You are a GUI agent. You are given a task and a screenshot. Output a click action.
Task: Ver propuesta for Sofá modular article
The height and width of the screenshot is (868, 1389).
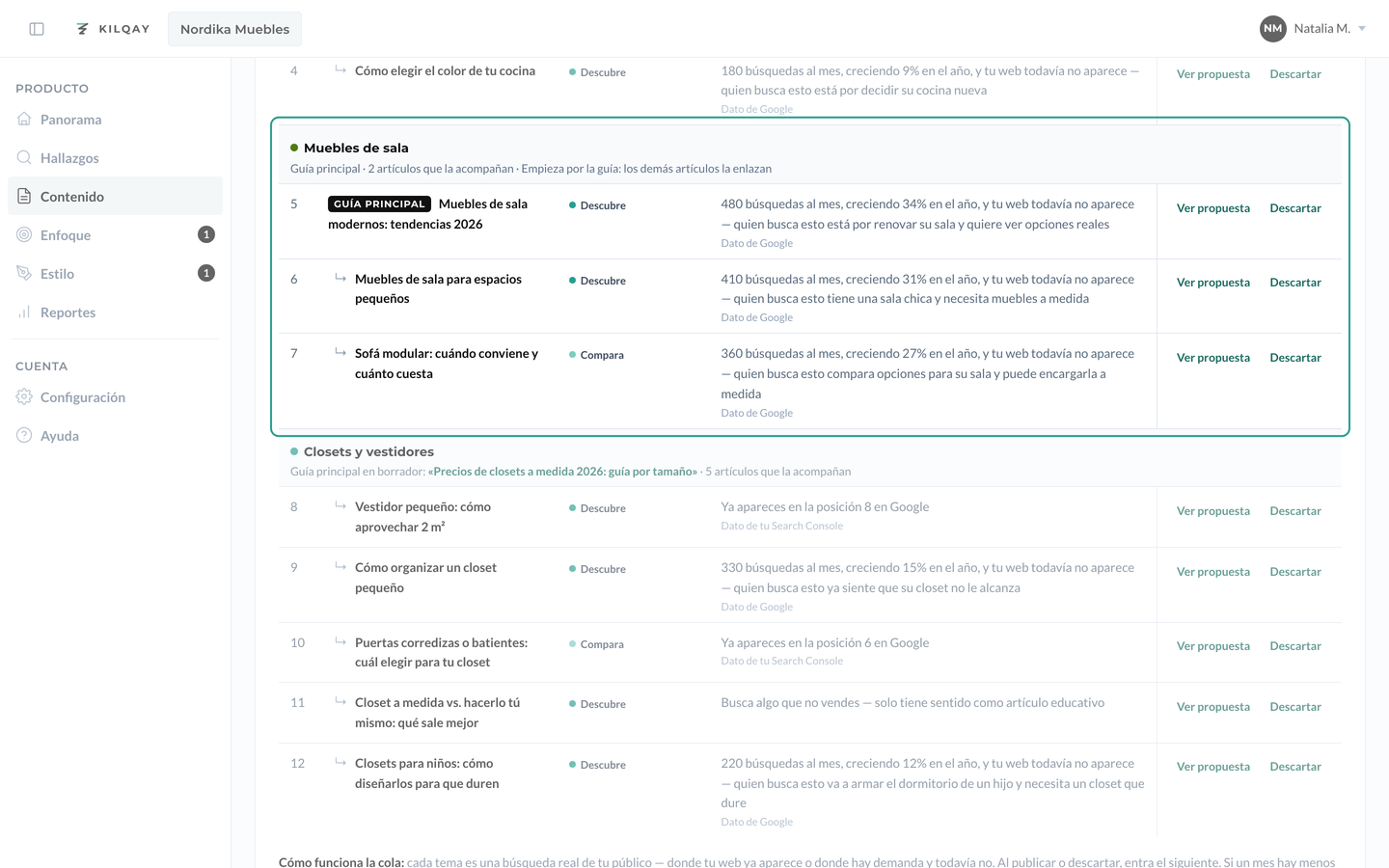click(x=1212, y=358)
